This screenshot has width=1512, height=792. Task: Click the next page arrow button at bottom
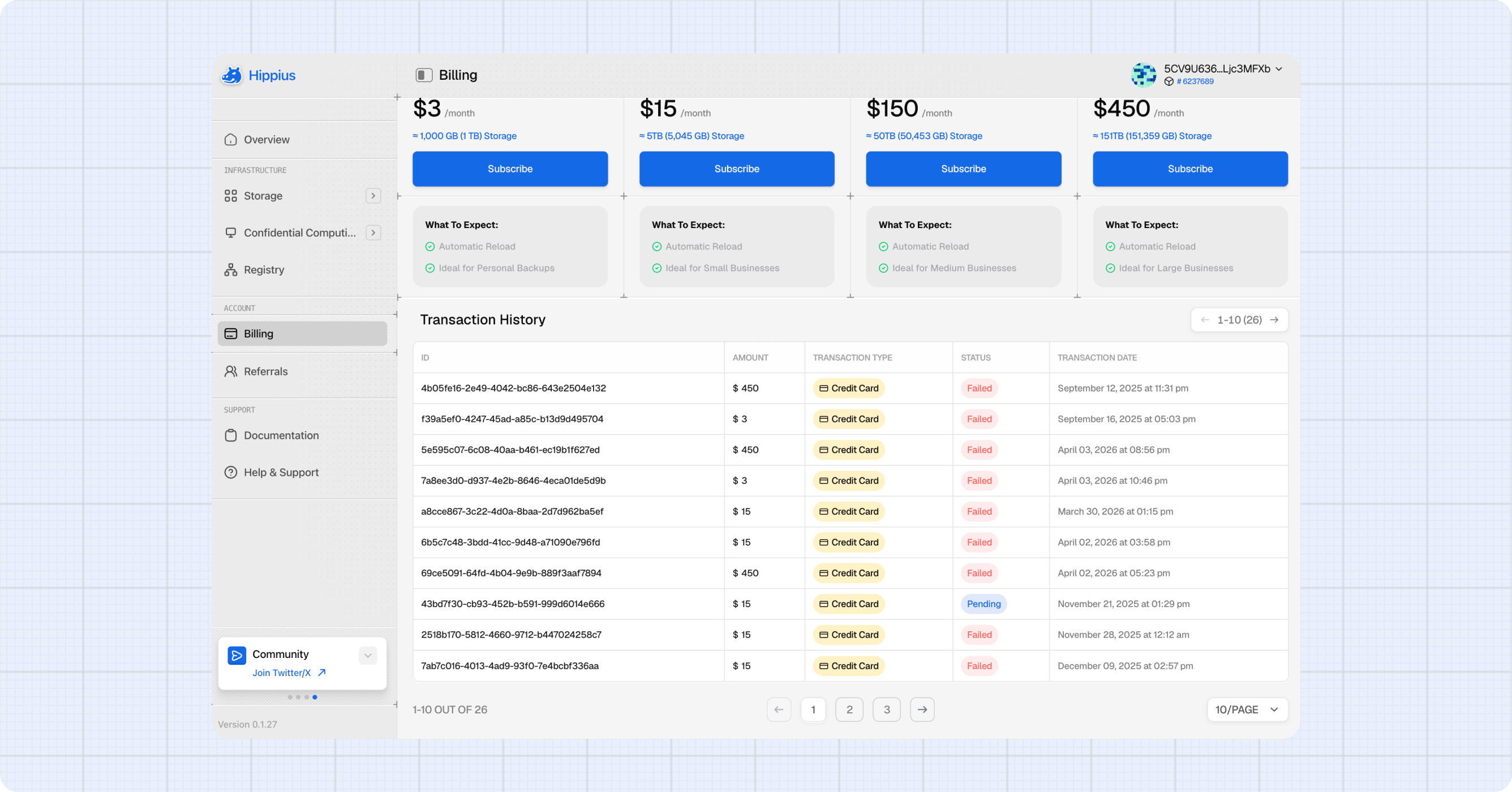pos(923,710)
